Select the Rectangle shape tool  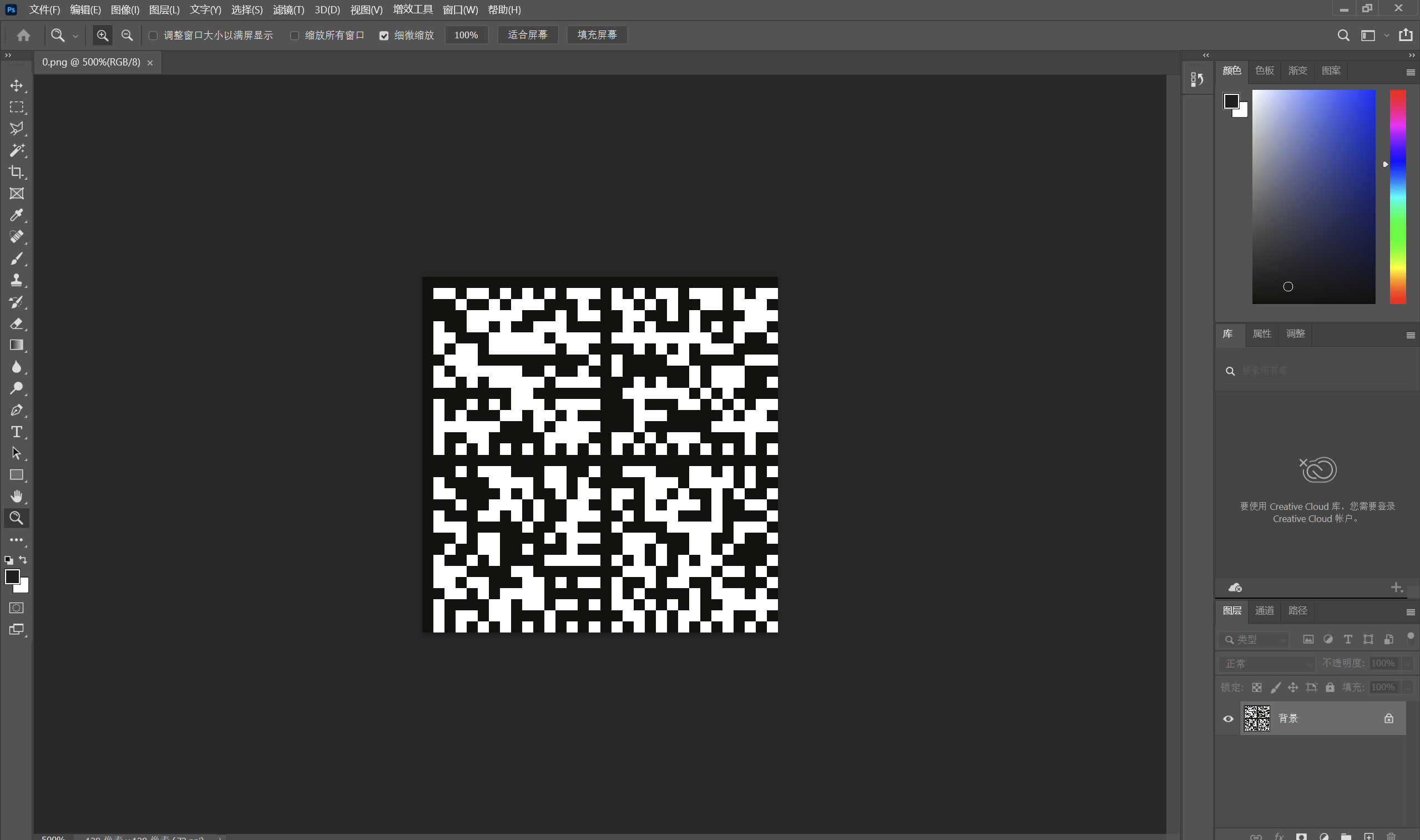tap(17, 475)
